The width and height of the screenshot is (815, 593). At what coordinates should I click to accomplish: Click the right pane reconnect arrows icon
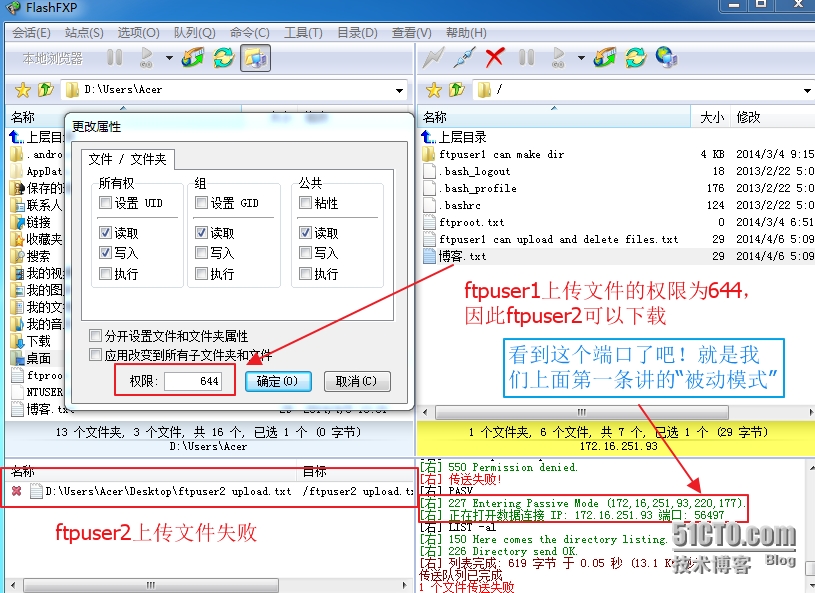click(605, 57)
